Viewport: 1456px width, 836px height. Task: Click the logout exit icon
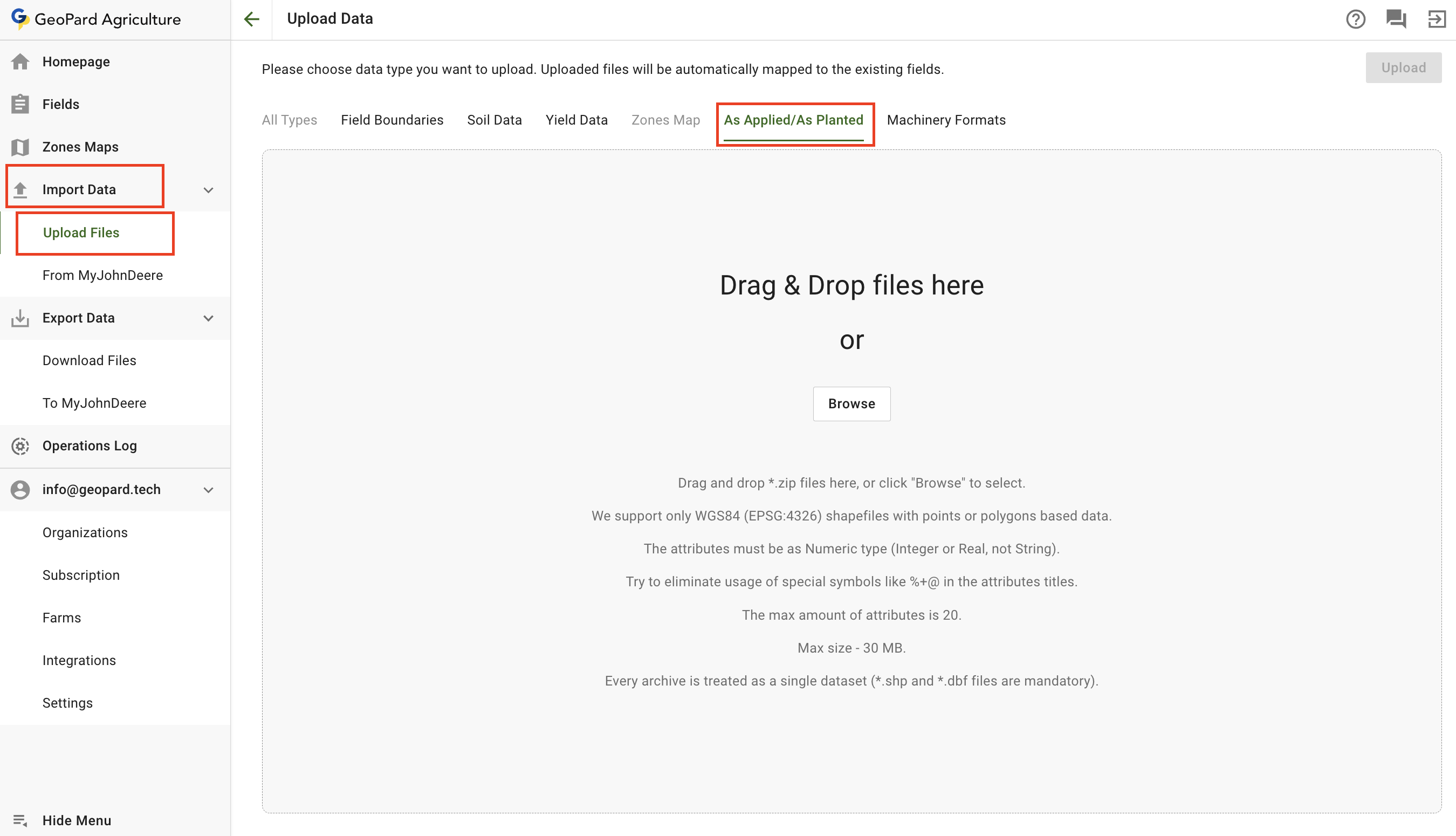coord(1436,19)
